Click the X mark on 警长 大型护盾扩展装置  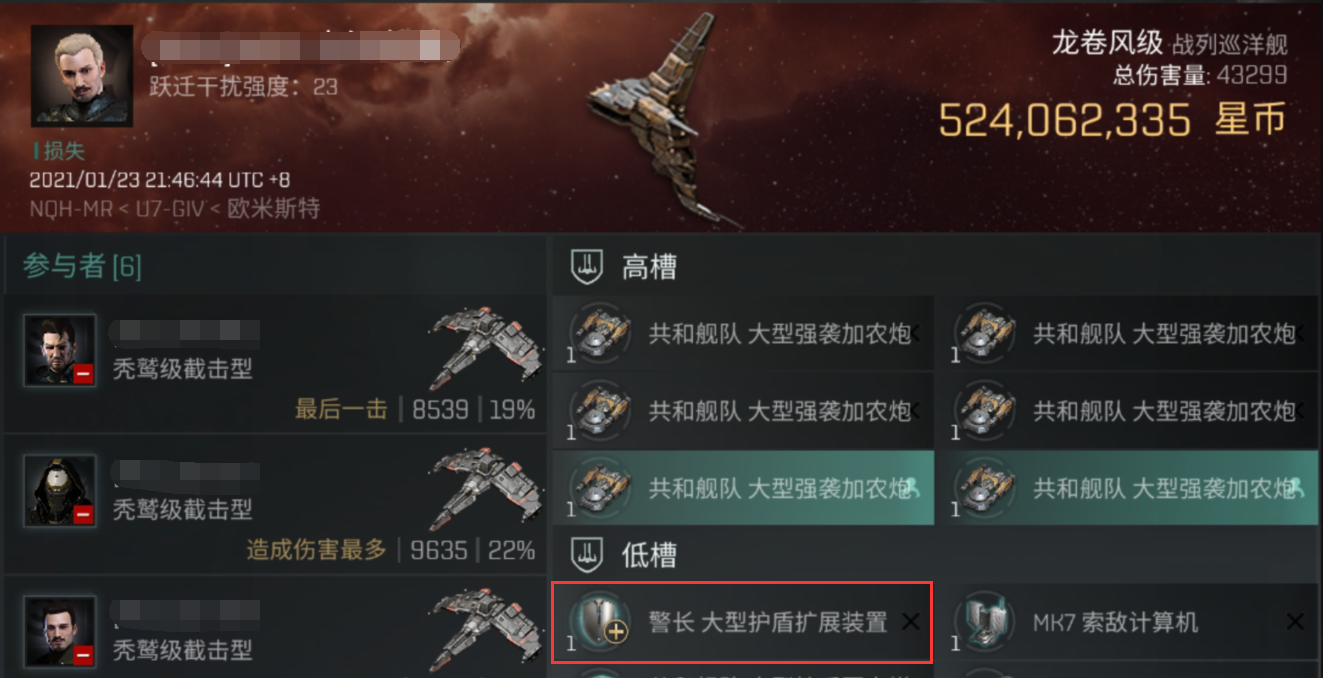pos(911,622)
